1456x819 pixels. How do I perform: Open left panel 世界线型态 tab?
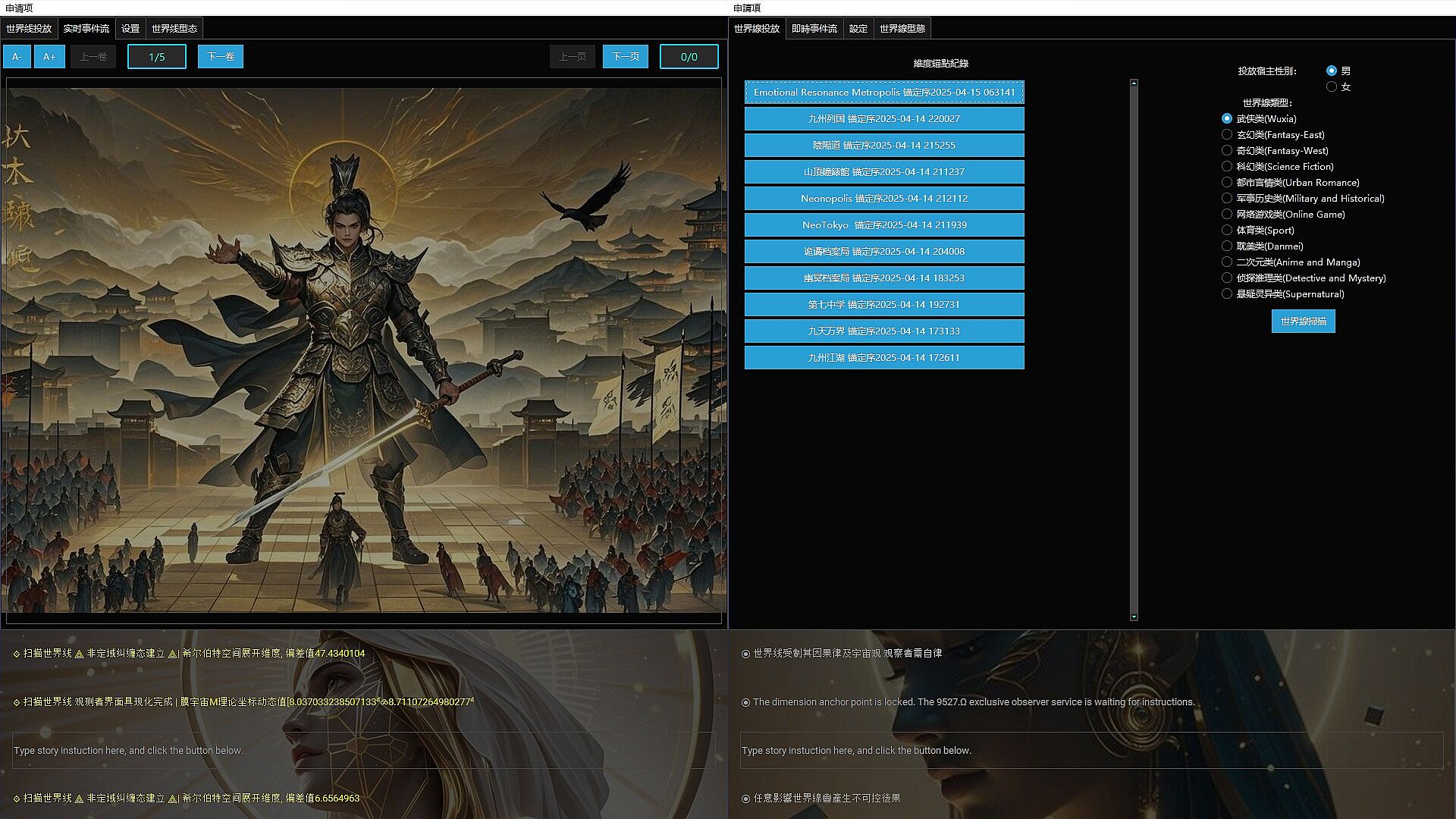[x=174, y=29]
